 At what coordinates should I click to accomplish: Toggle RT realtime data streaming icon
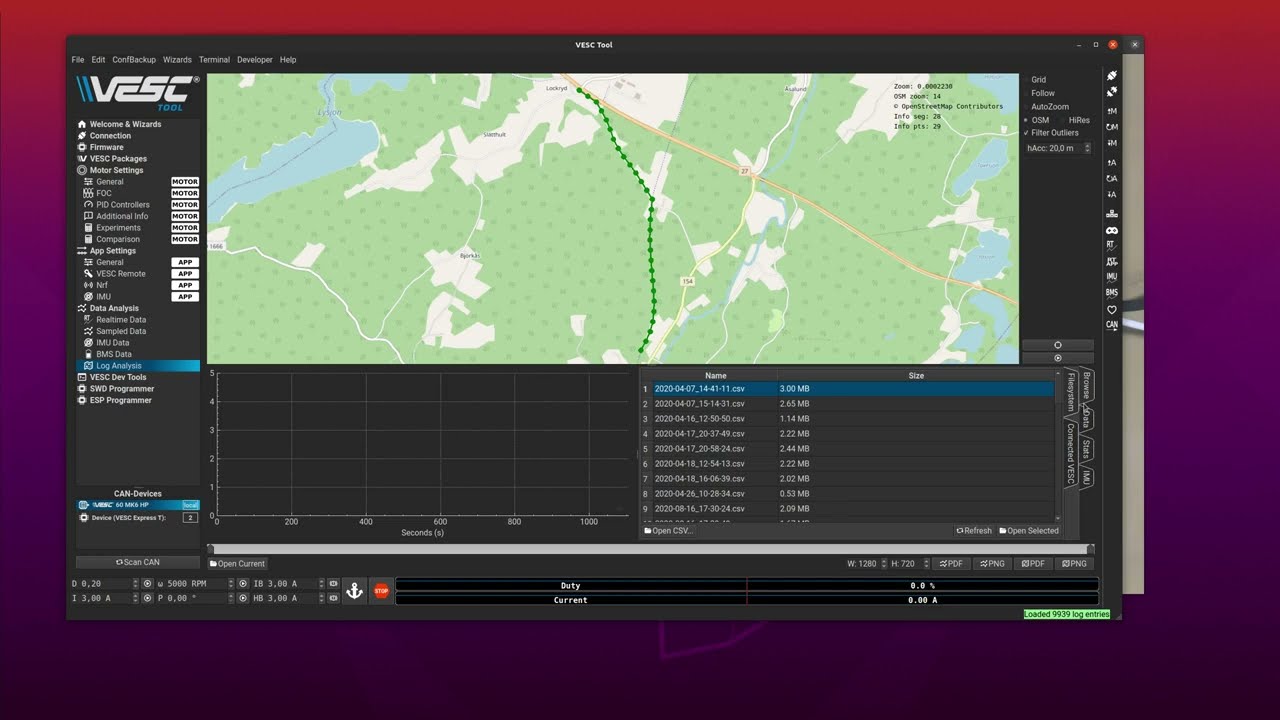click(x=1111, y=245)
